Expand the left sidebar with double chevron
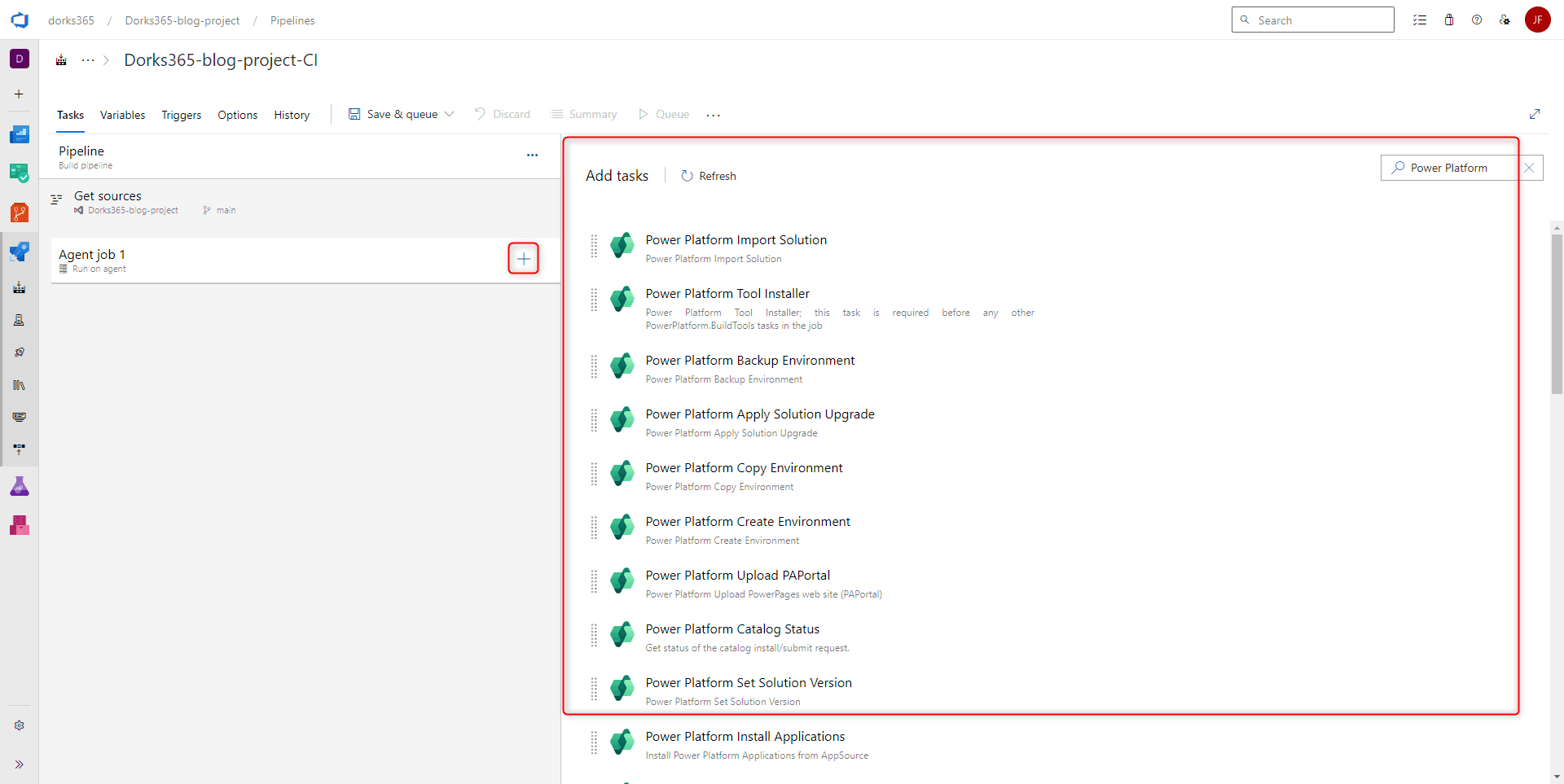Viewport: 1564px width, 784px height. pos(20,764)
